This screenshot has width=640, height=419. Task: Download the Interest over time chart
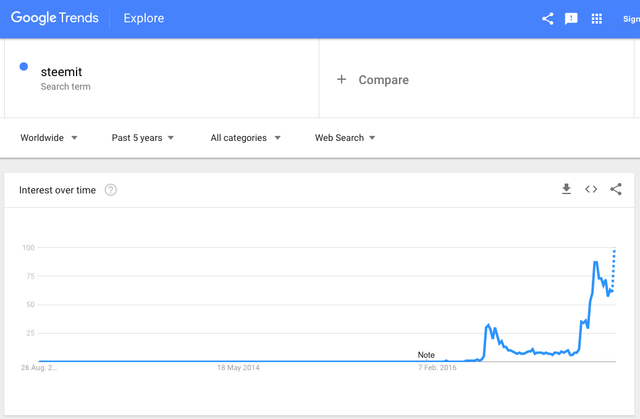[x=566, y=189]
